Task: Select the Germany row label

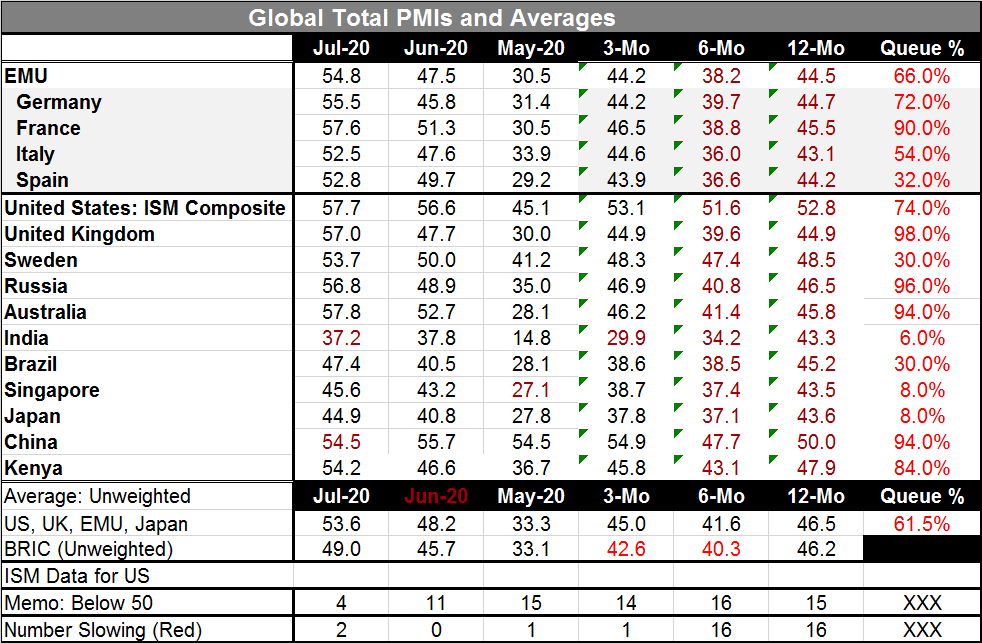Action: pyautogui.click(x=59, y=102)
